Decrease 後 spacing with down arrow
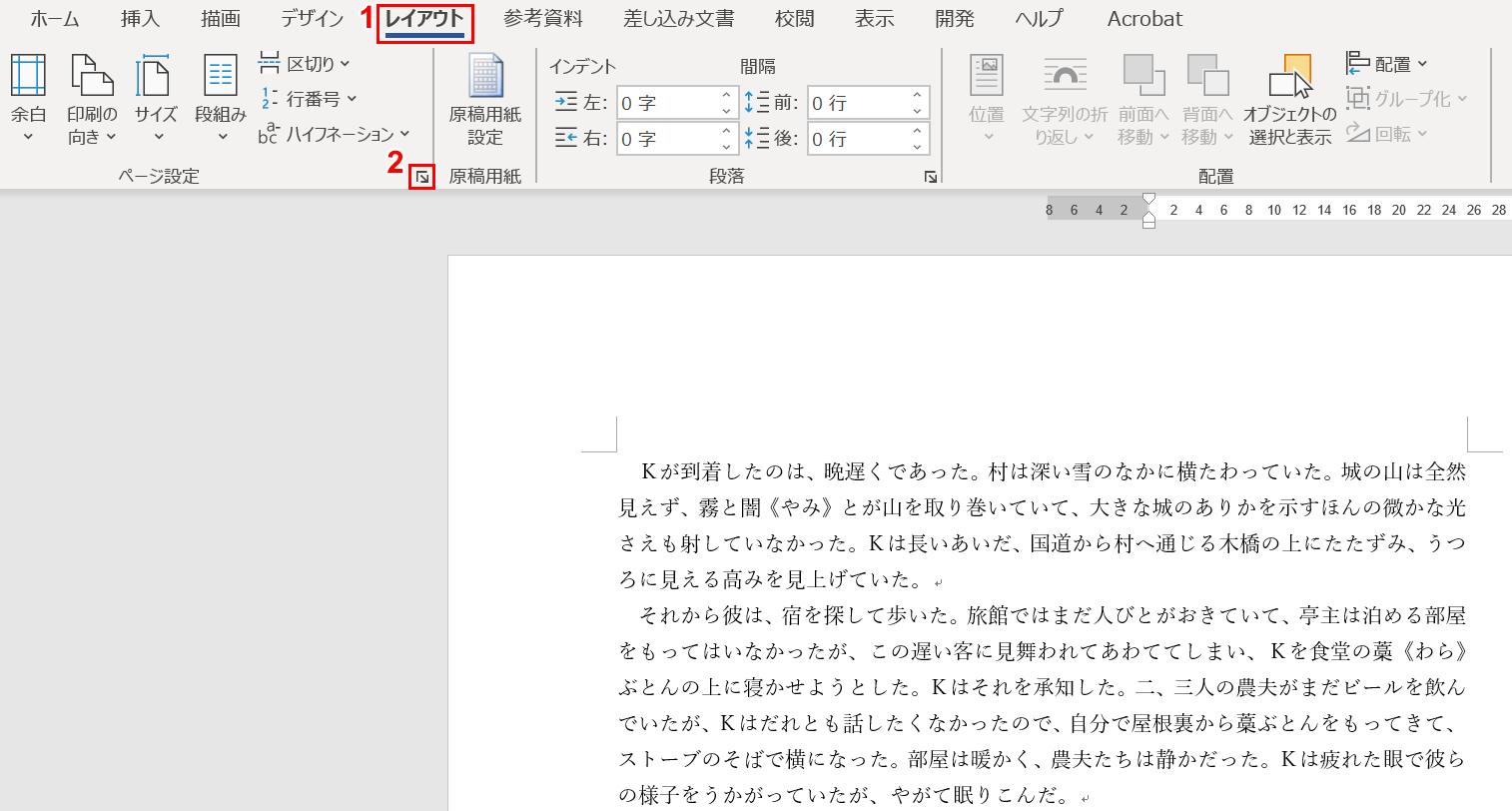1512x811 pixels. coord(917,147)
